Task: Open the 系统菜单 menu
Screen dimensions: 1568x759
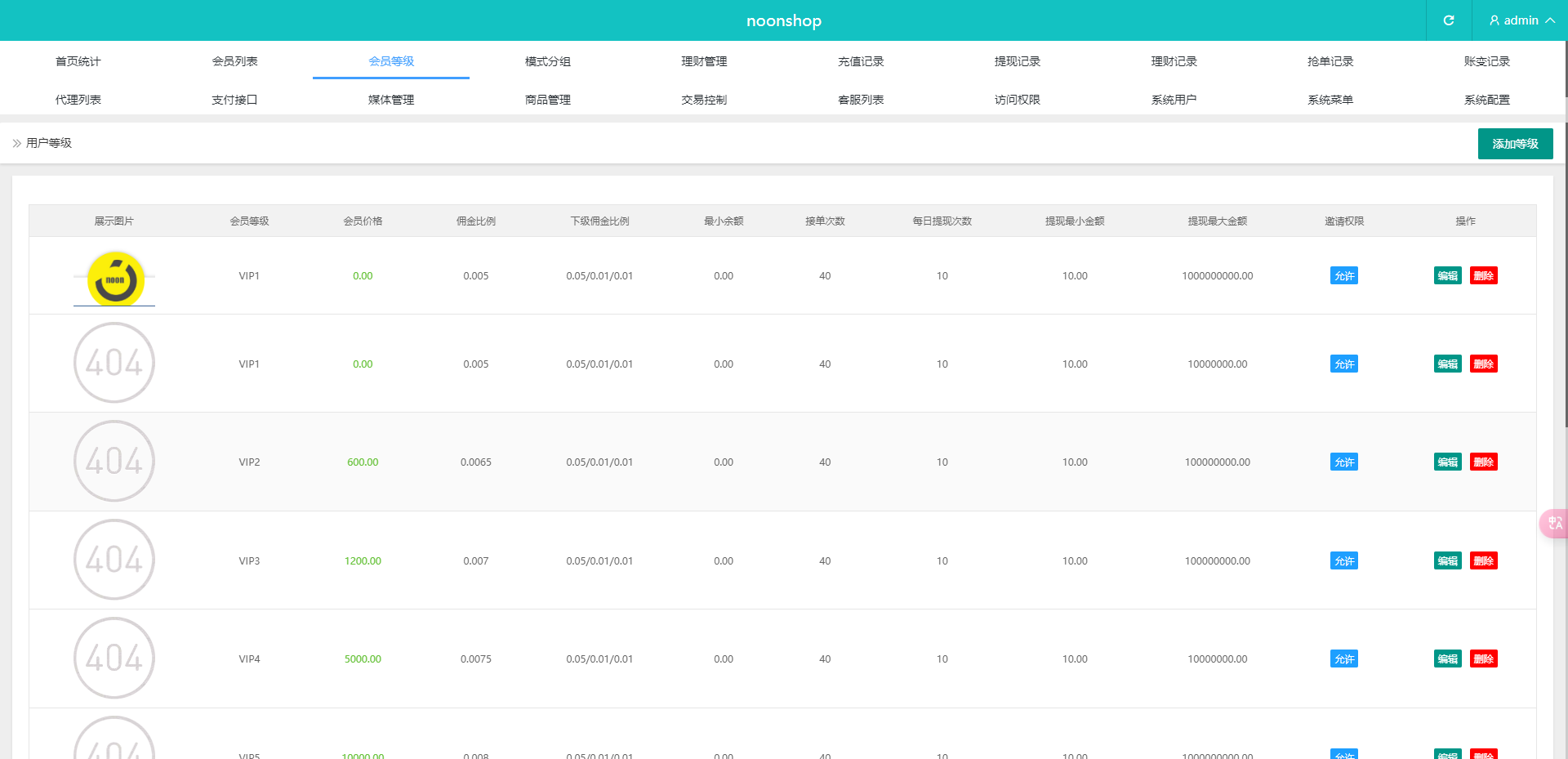Action: click(1330, 100)
